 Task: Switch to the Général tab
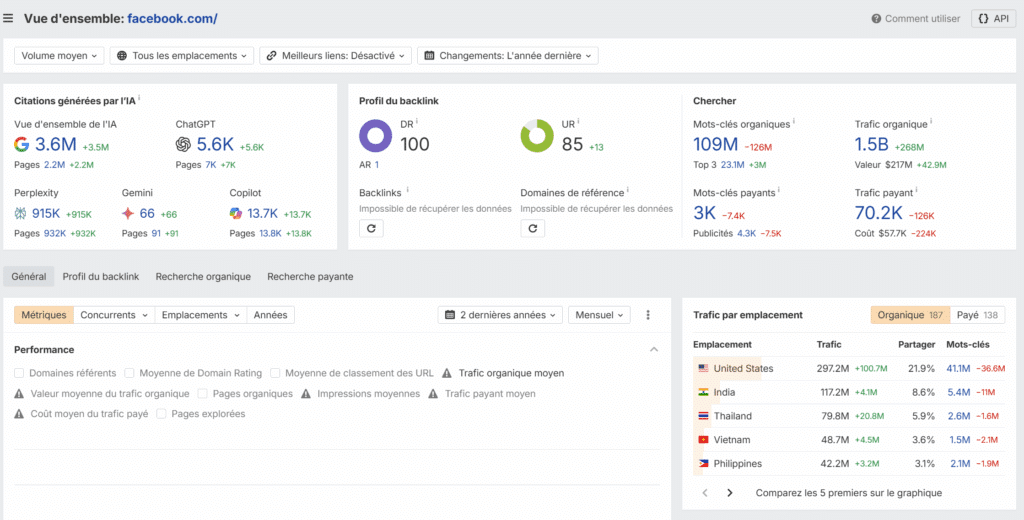click(x=29, y=276)
